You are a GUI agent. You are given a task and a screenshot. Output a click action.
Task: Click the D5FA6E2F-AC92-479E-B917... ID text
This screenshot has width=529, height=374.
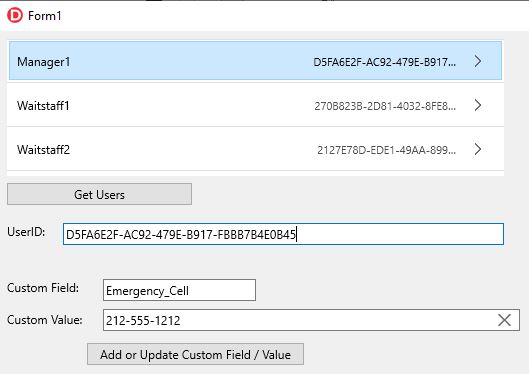(x=385, y=62)
